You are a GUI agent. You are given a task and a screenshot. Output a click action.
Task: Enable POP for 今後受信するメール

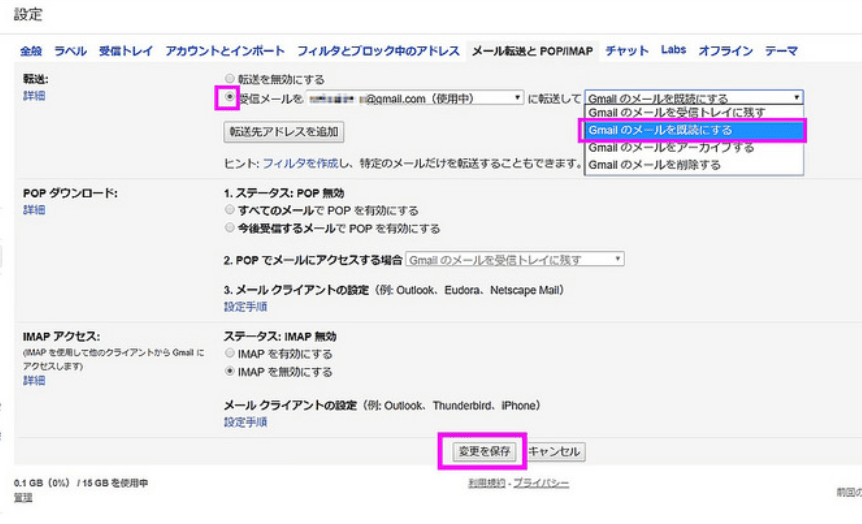(x=230, y=228)
